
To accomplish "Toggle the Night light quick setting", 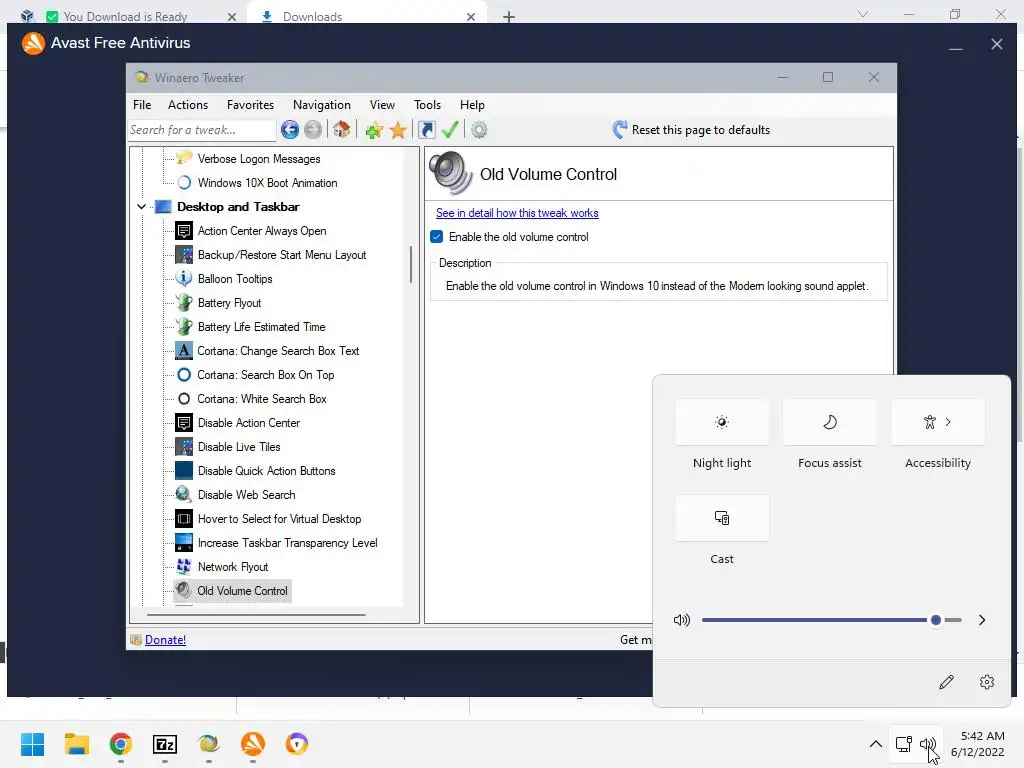I will coord(722,423).
